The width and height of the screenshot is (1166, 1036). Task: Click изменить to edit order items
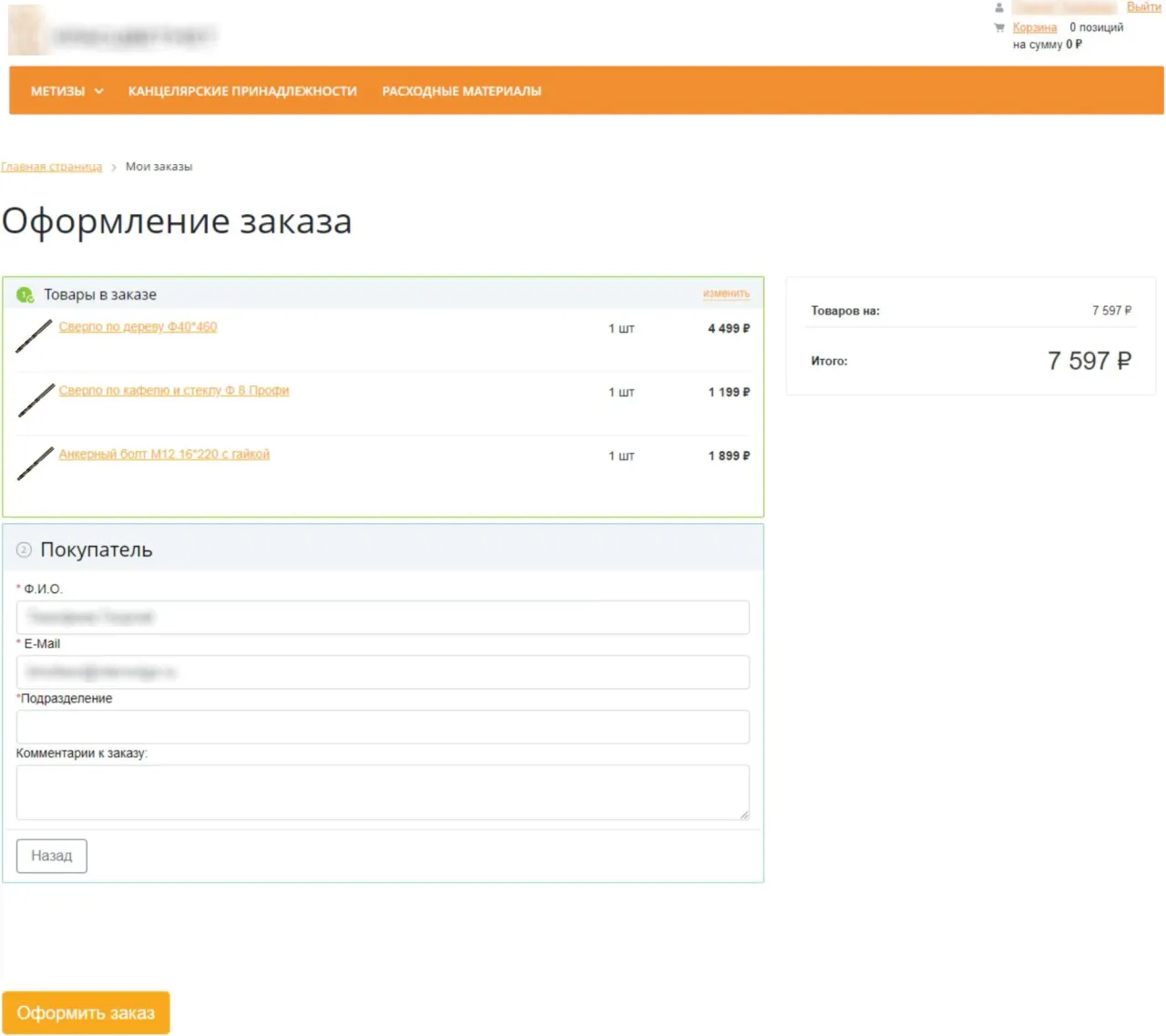[x=726, y=293]
